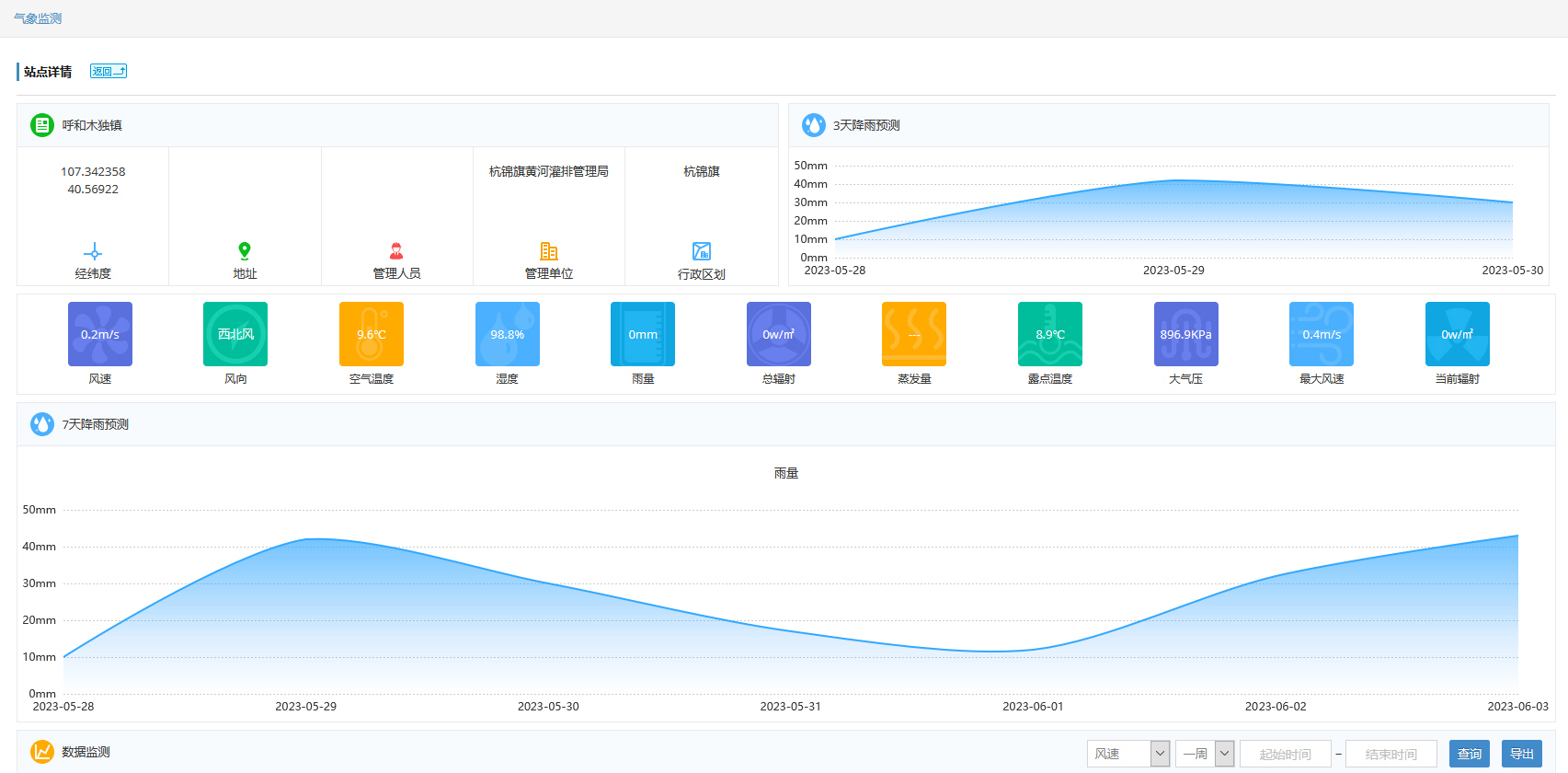Click the atmospheric pressure 896.9KPa tile

click(x=1185, y=334)
